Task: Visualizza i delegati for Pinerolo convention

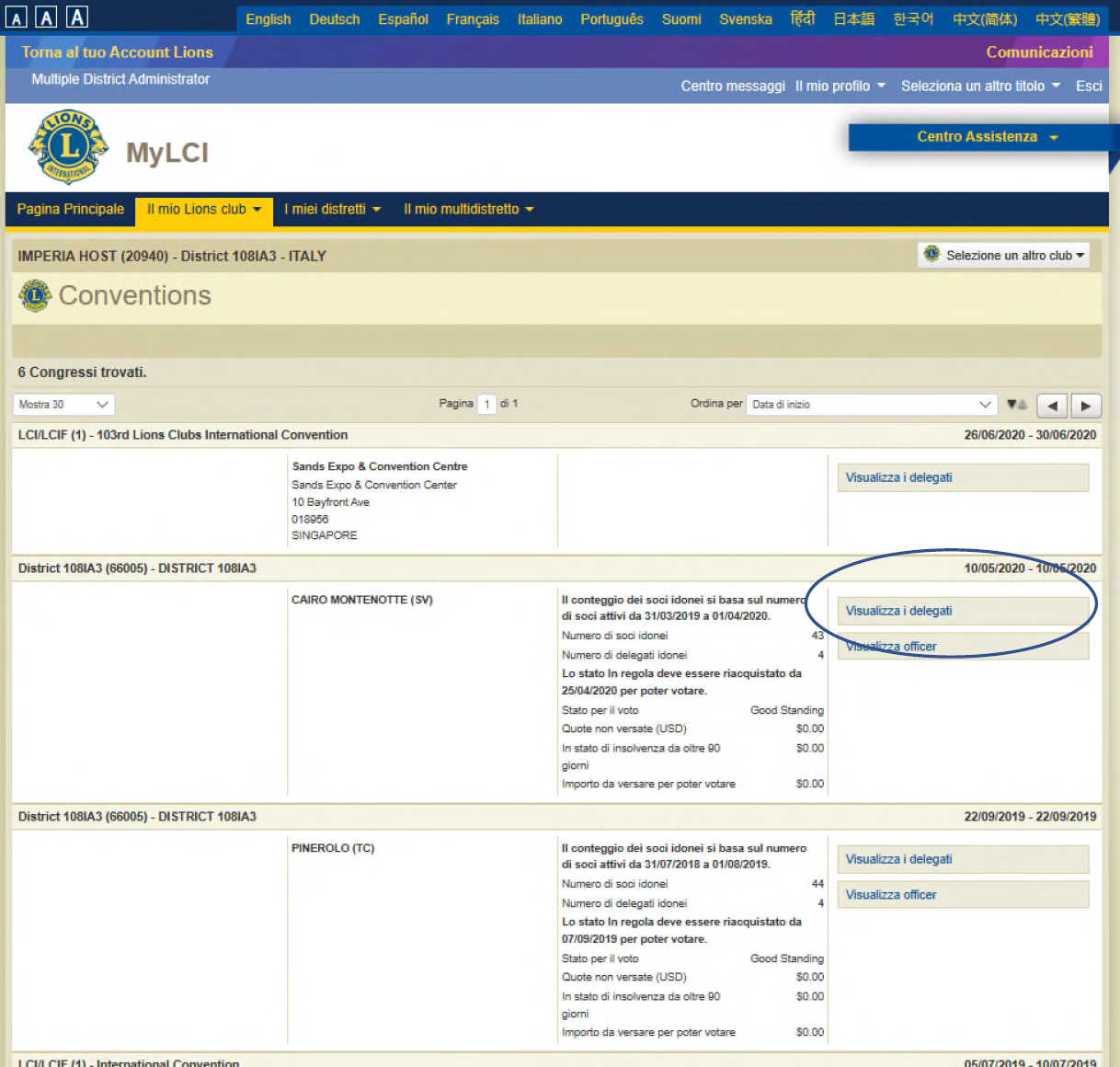Action: tap(963, 859)
